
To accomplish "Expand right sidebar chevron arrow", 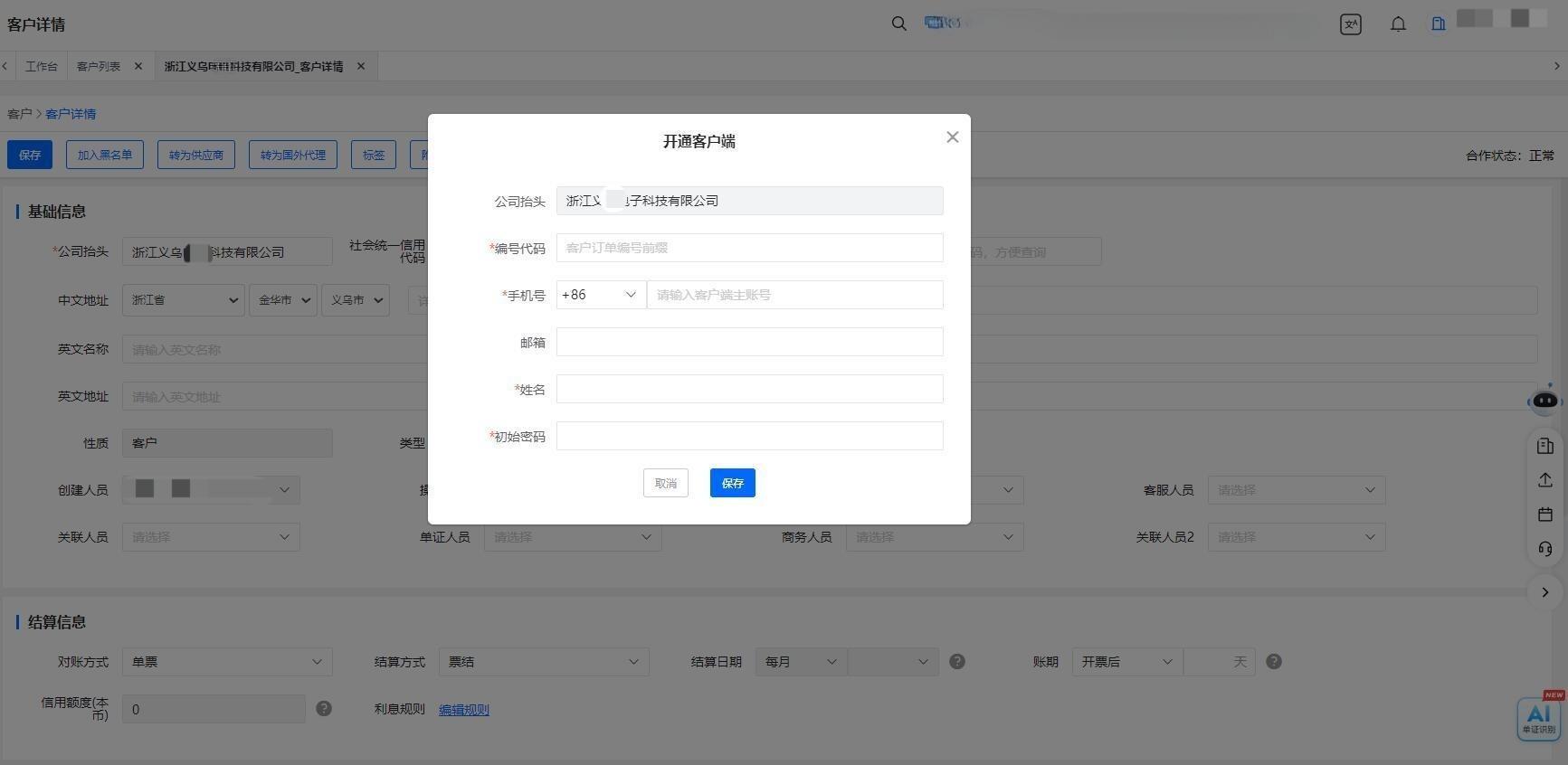I will [1544, 592].
